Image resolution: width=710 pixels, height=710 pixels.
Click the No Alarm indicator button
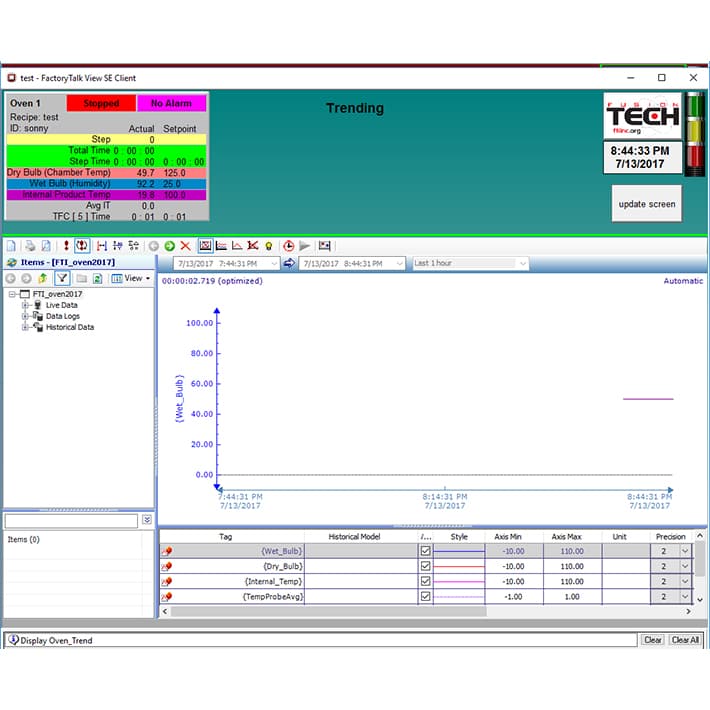click(x=172, y=103)
